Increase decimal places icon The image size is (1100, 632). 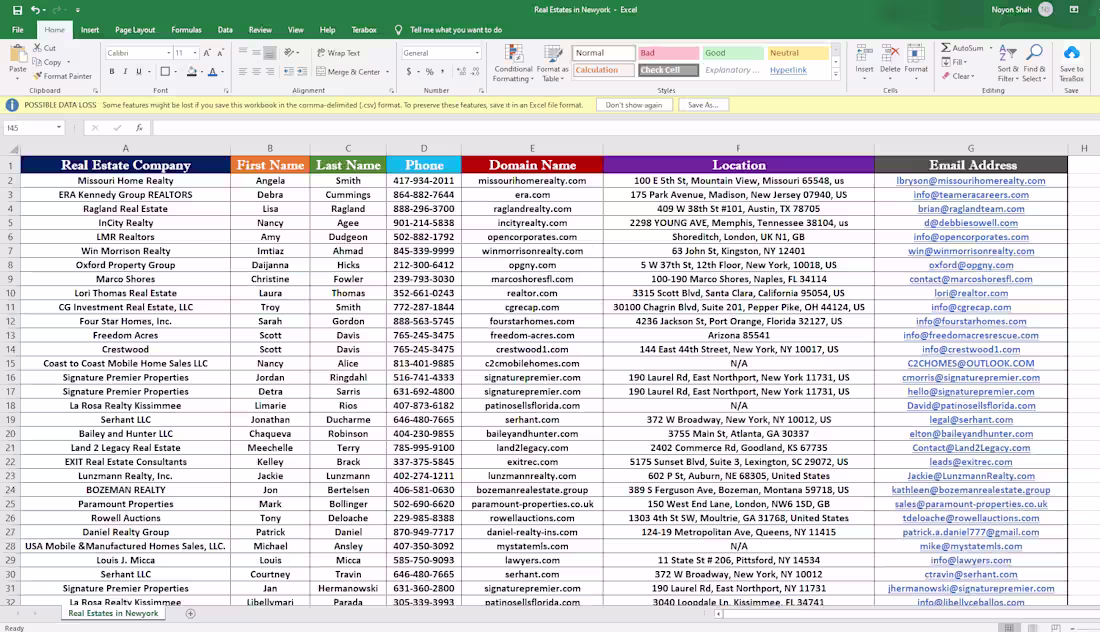coord(461,72)
